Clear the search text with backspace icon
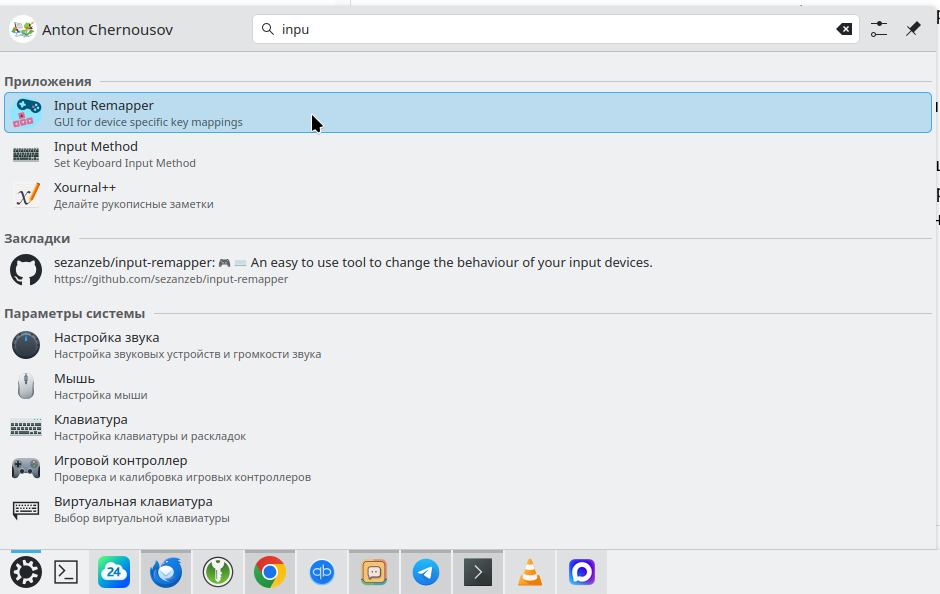Screen dimensions: 940x594 point(845,29)
